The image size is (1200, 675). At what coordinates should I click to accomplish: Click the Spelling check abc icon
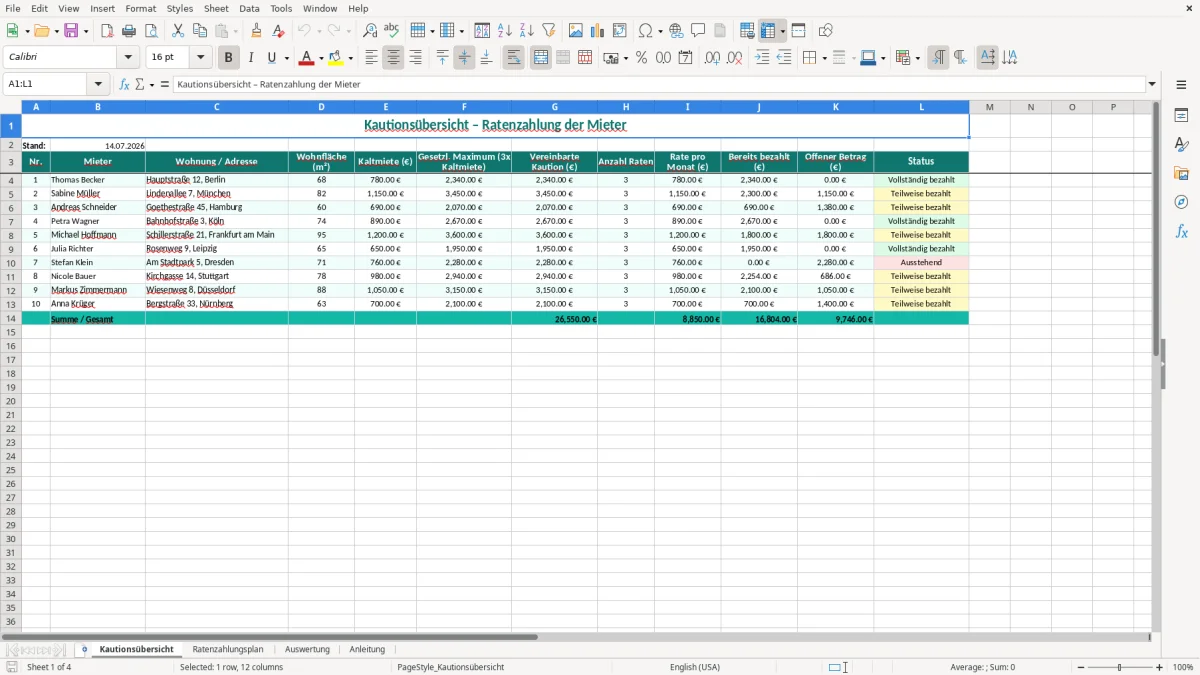[392, 31]
